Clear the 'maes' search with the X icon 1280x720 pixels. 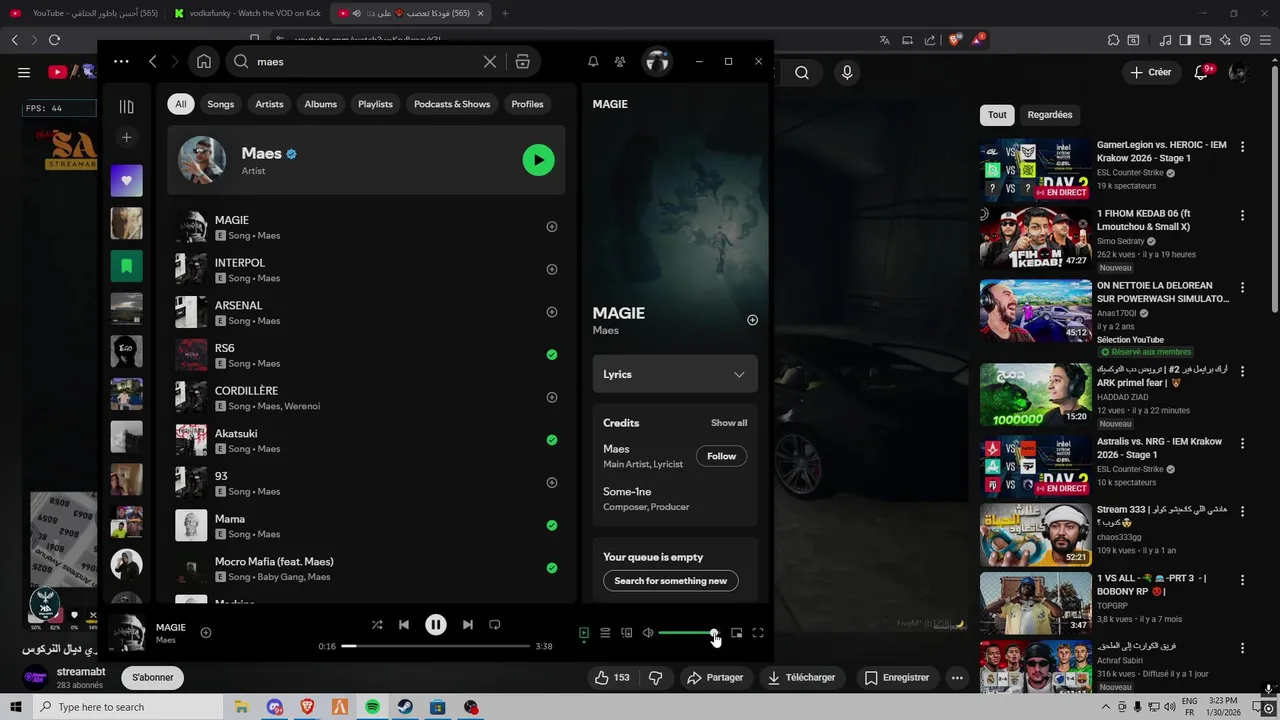point(490,61)
